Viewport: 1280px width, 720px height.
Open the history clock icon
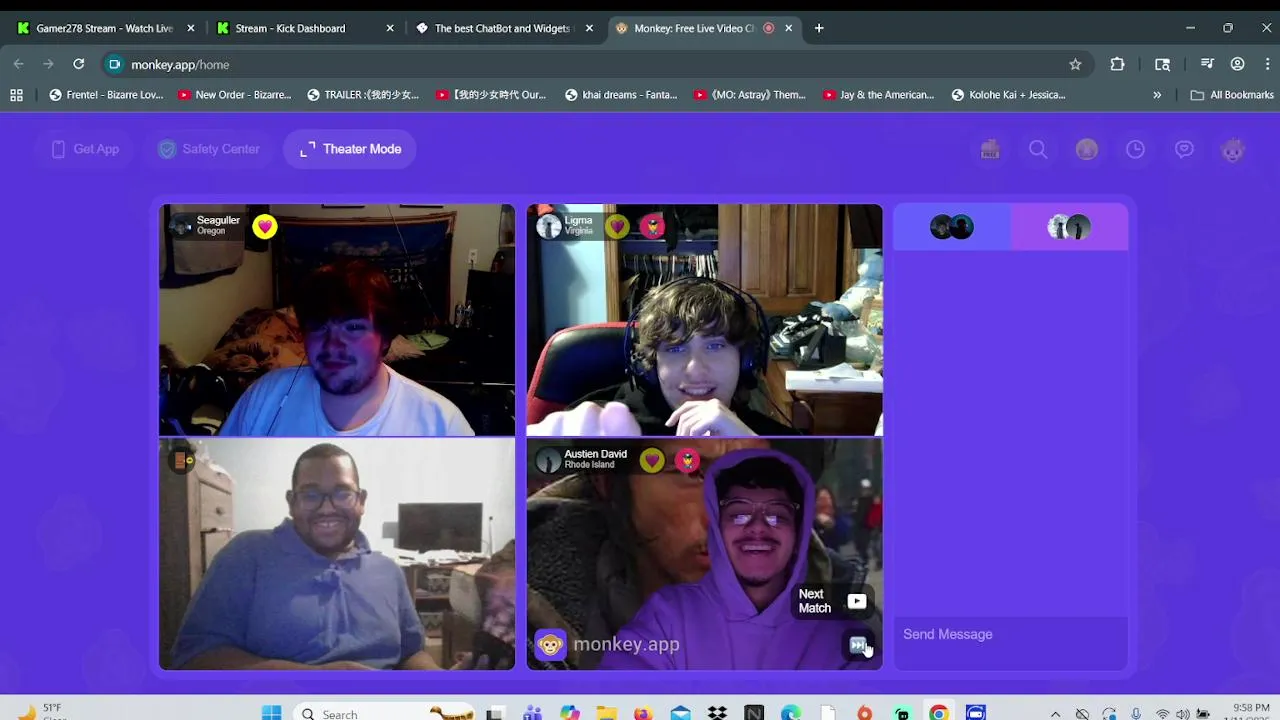[x=1135, y=149]
